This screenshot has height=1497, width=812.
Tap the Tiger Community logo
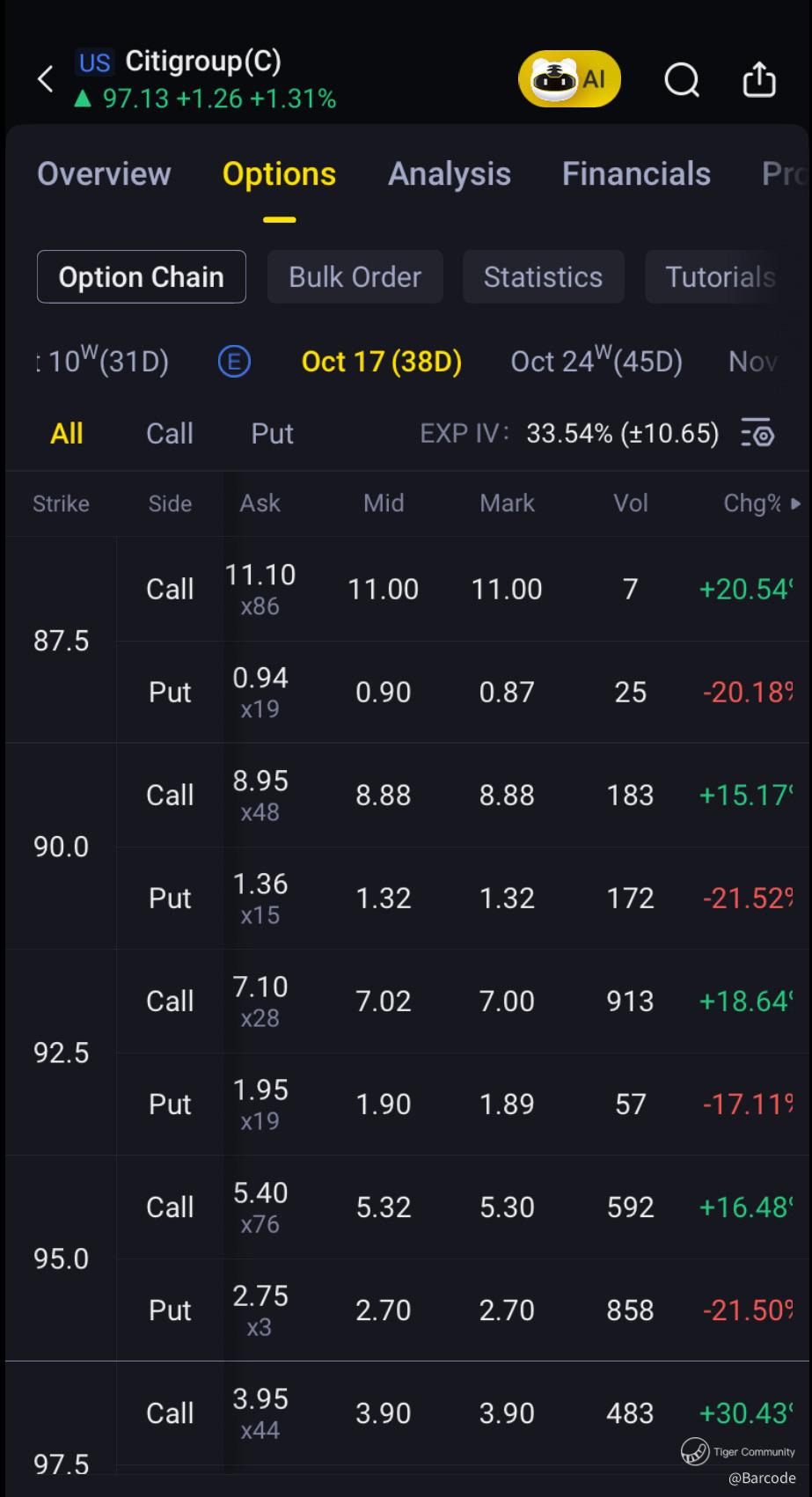click(695, 1451)
